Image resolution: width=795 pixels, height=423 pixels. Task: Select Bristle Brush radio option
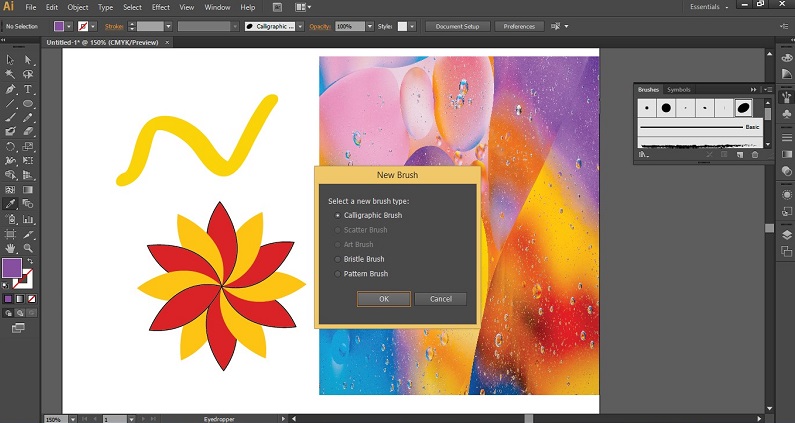(338, 259)
